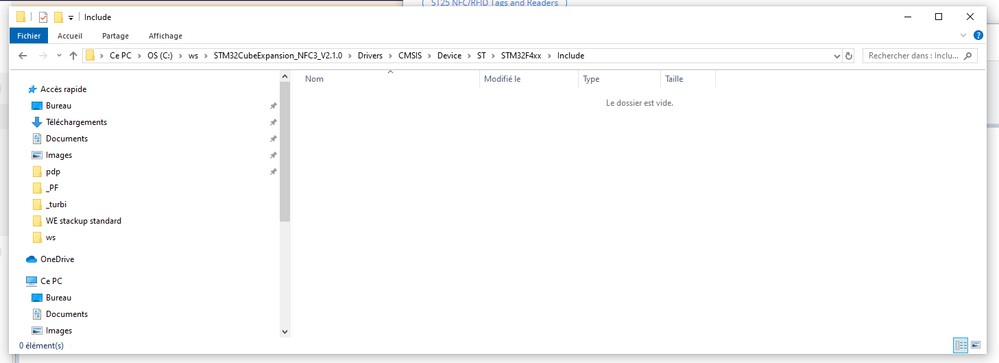Click OS (C:) in the address path
The height and width of the screenshot is (363, 999).
pos(161,55)
